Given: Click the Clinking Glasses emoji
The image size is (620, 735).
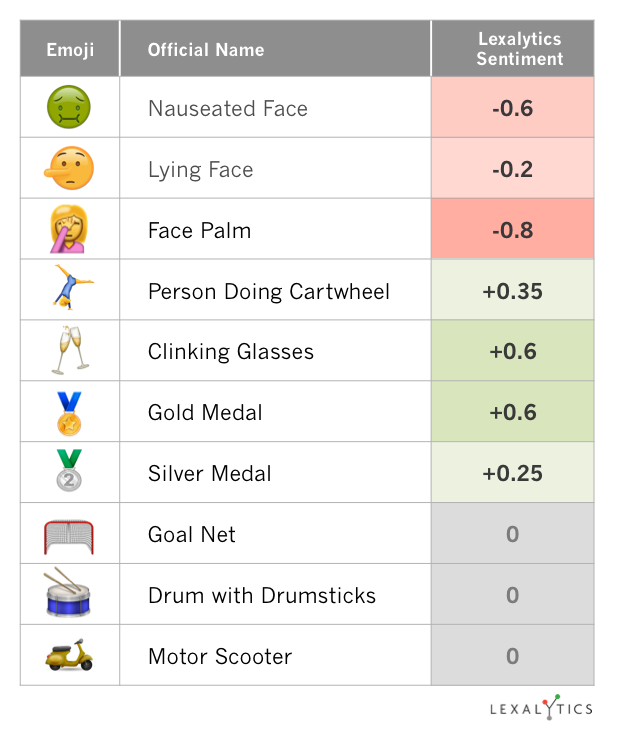Looking at the screenshot, I should [69, 351].
